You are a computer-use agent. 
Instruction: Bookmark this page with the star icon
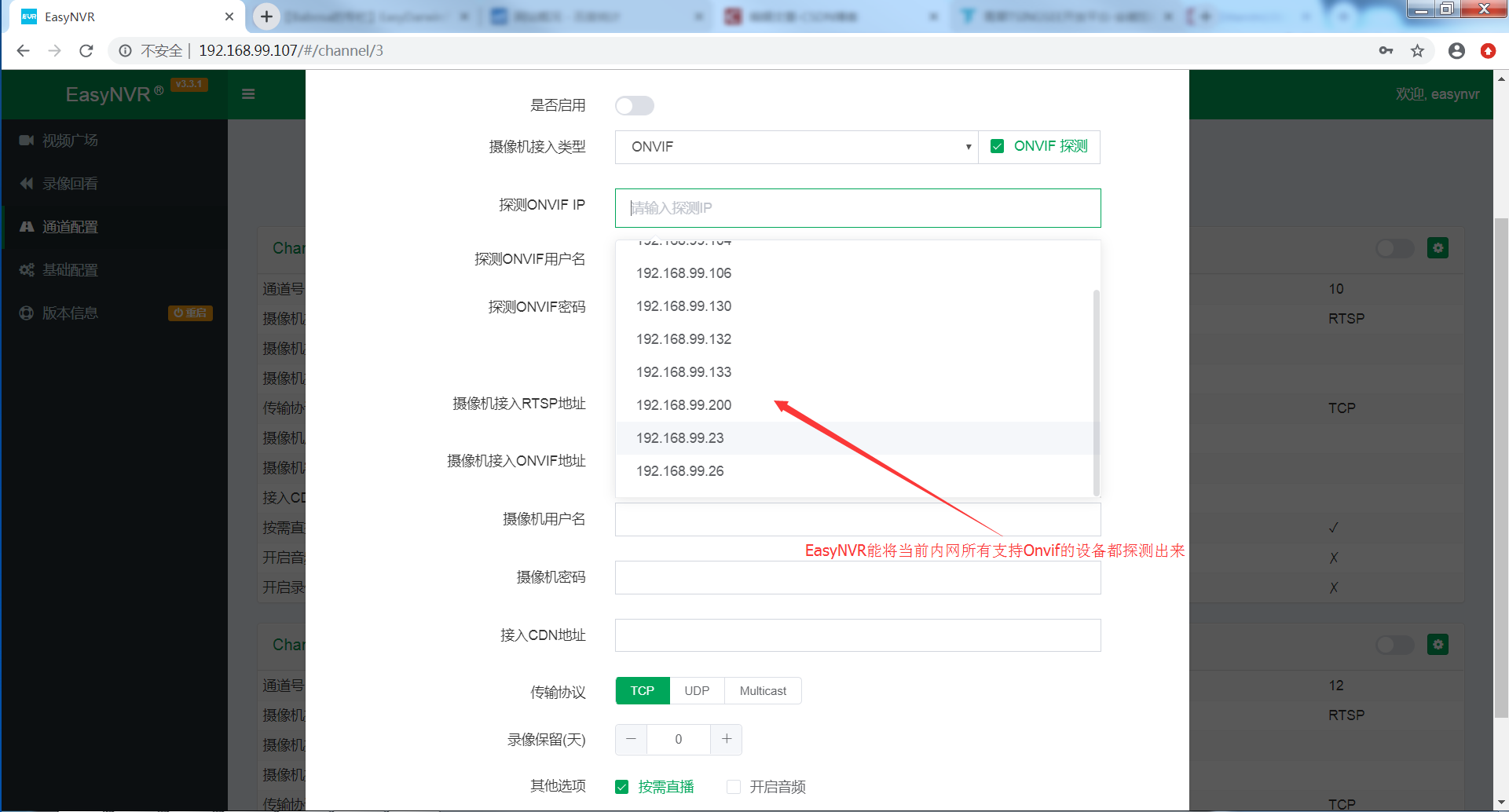point(1417,51)
